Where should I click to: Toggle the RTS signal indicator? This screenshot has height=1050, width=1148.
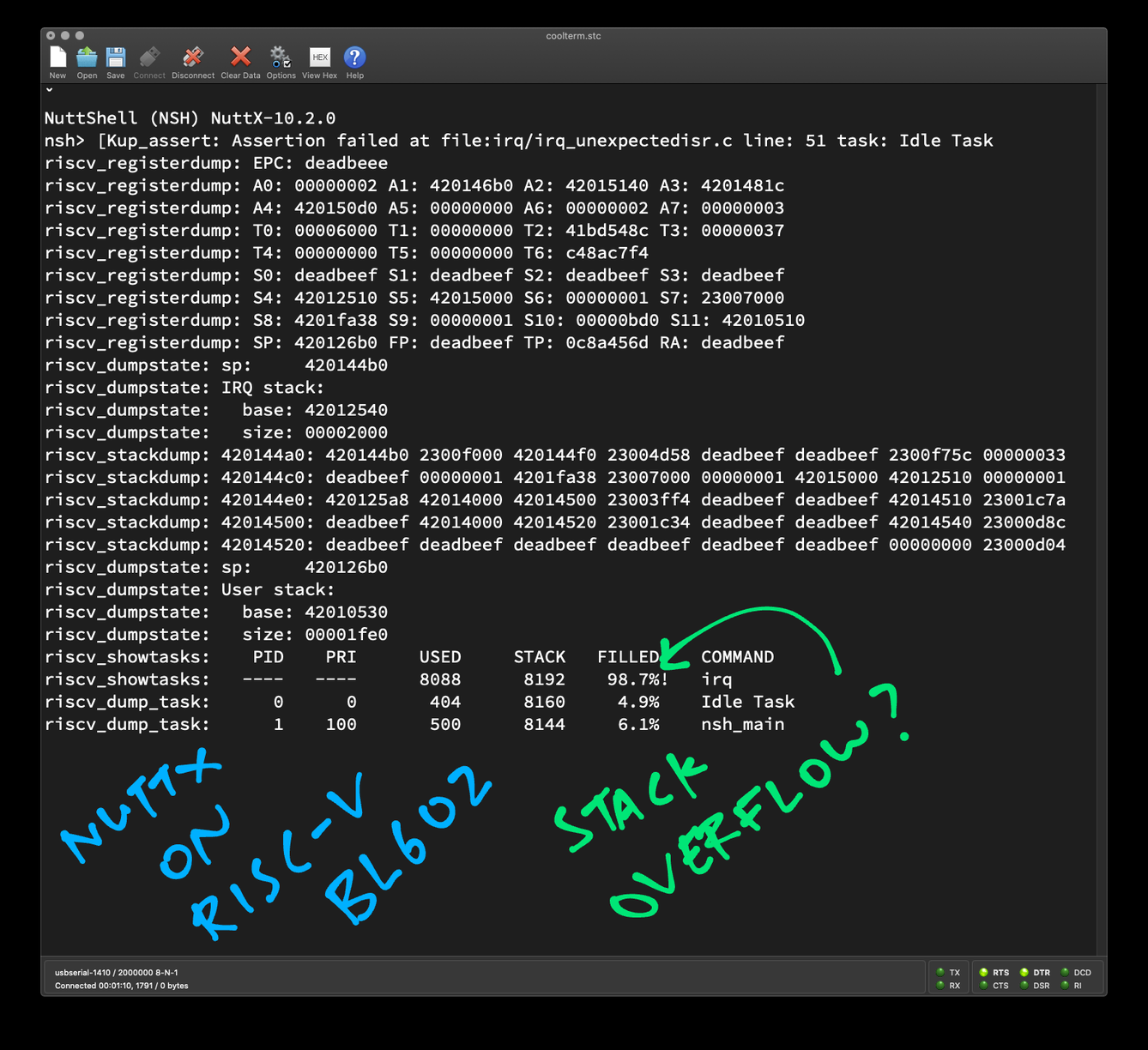coord(983,972)
